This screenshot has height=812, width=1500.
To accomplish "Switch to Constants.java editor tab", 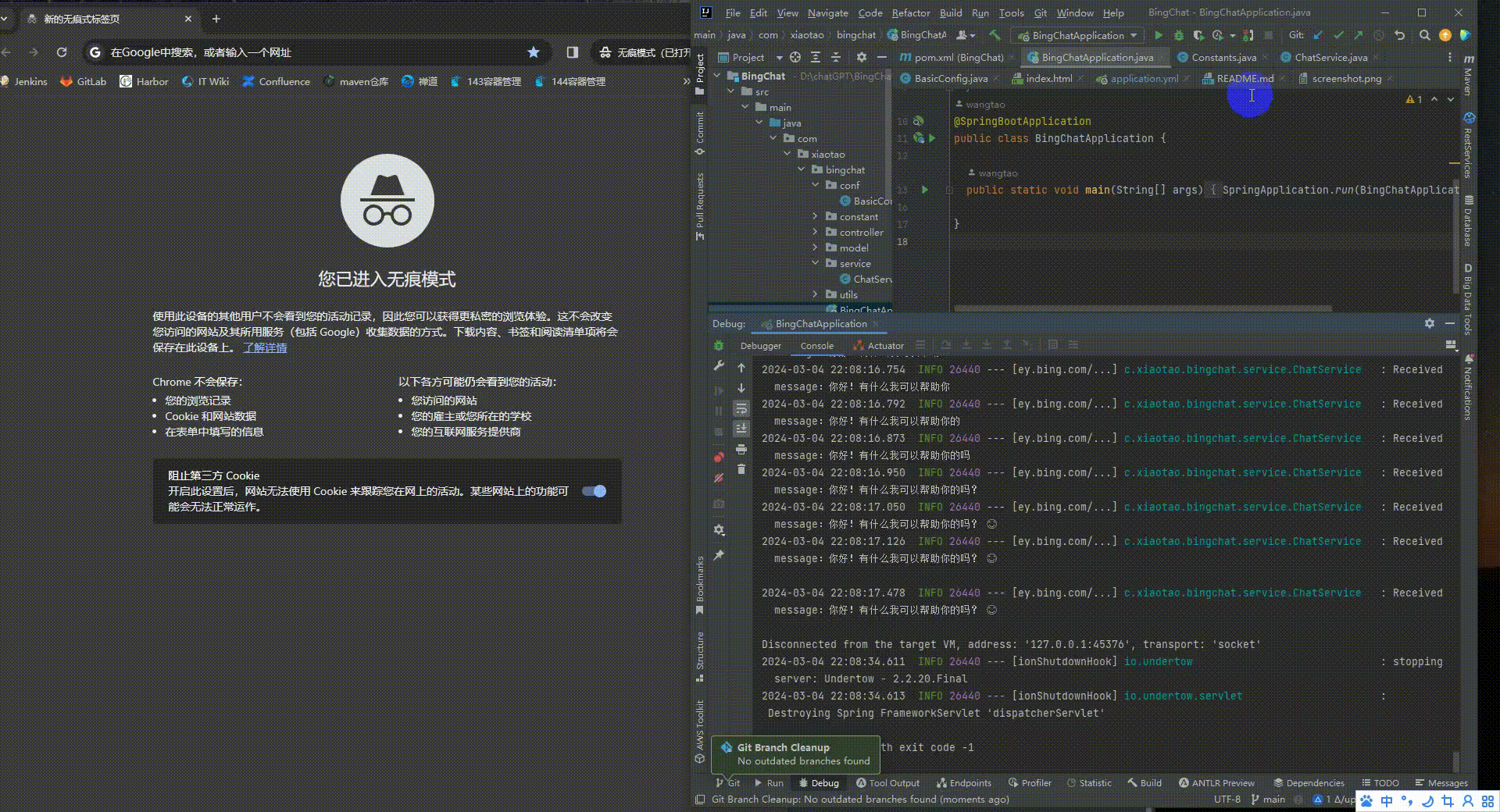I will click(x=1223, y=57).
